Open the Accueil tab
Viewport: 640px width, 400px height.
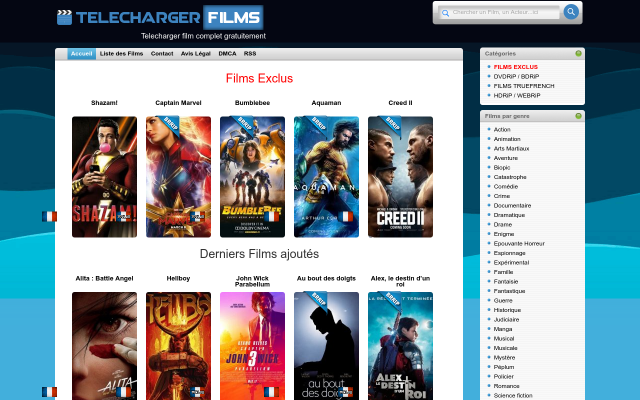[x=81, y=54]
